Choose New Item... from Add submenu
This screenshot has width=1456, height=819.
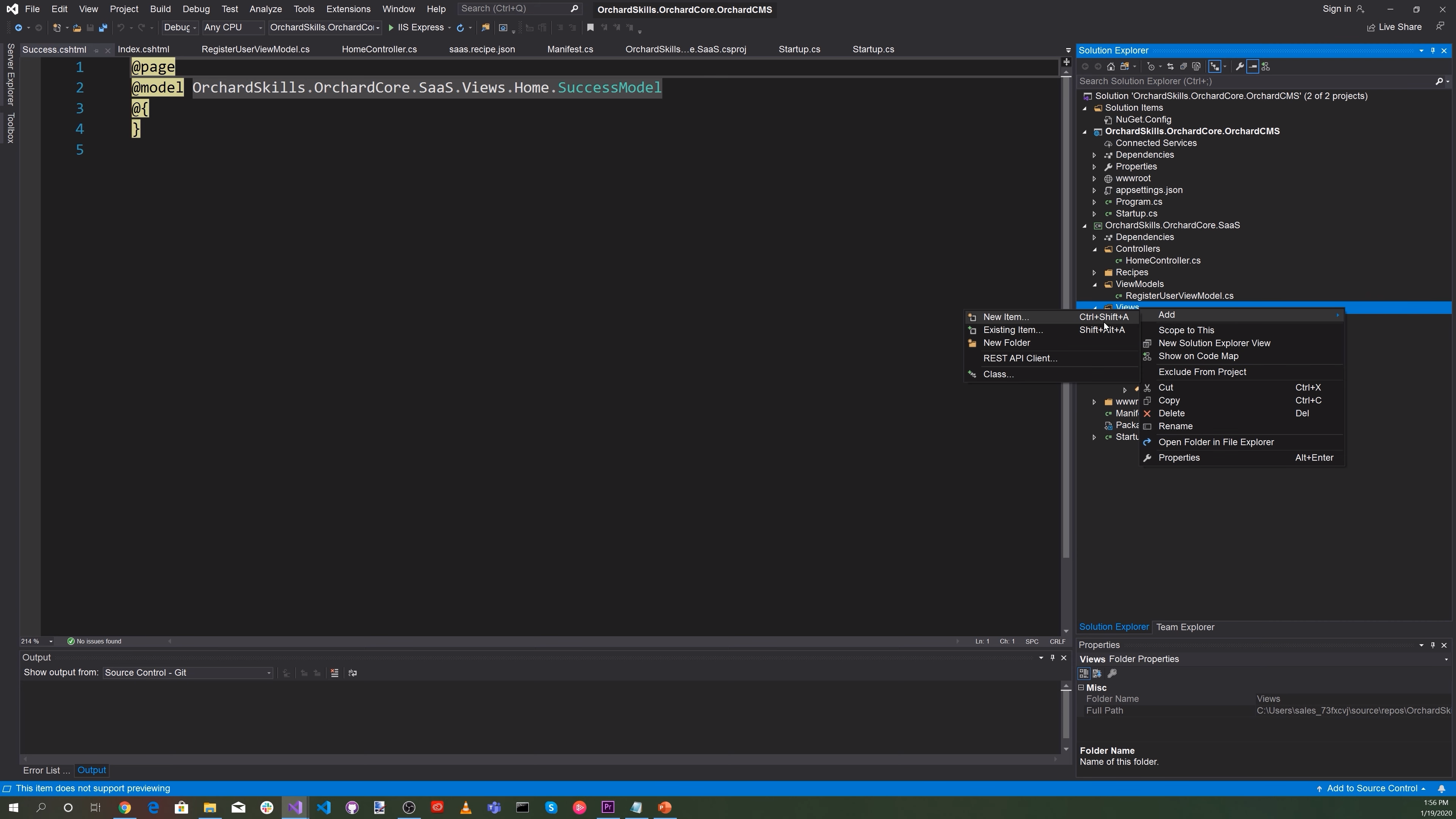1051,317
